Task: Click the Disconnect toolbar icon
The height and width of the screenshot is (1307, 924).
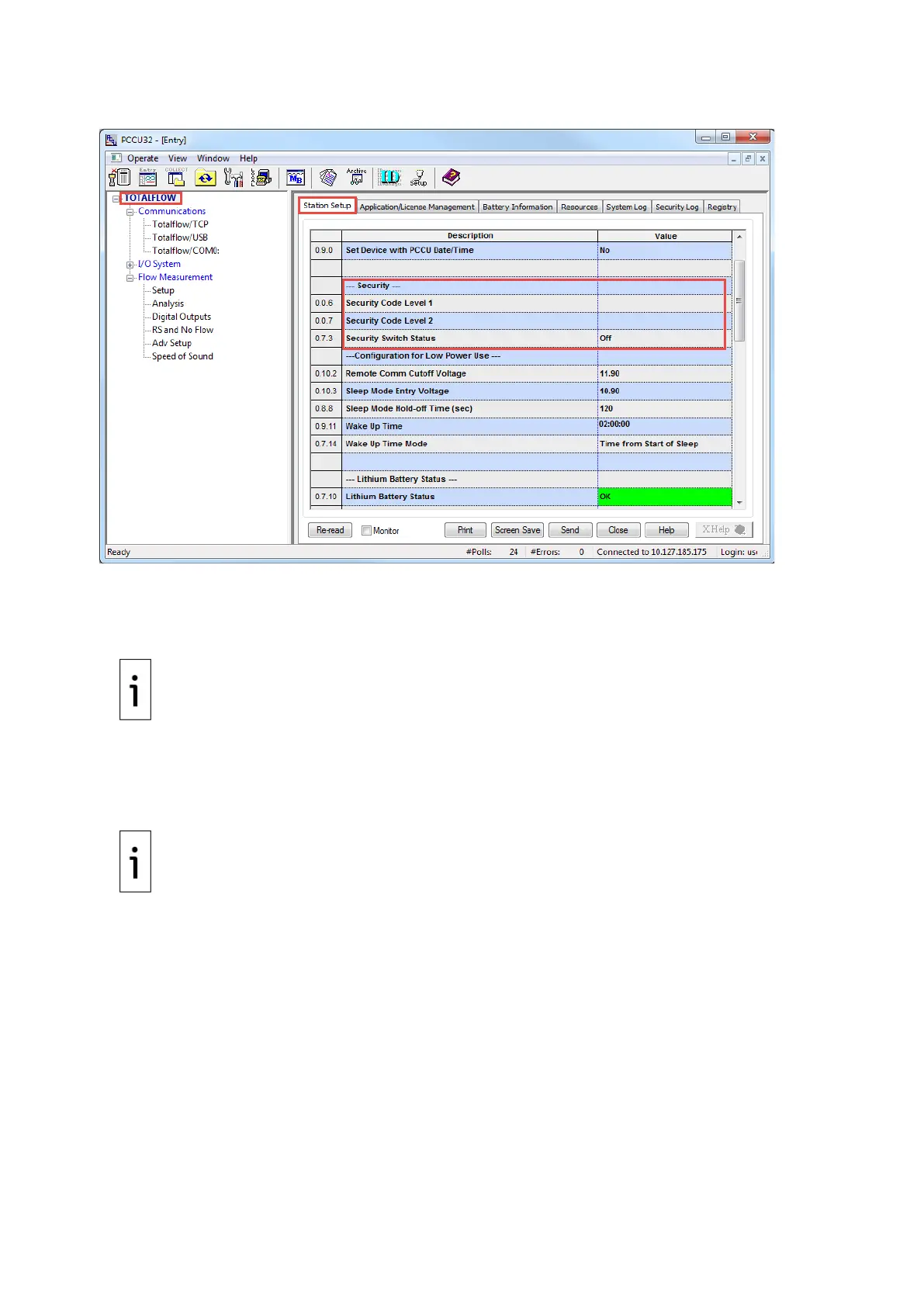Action: point(119,178)
